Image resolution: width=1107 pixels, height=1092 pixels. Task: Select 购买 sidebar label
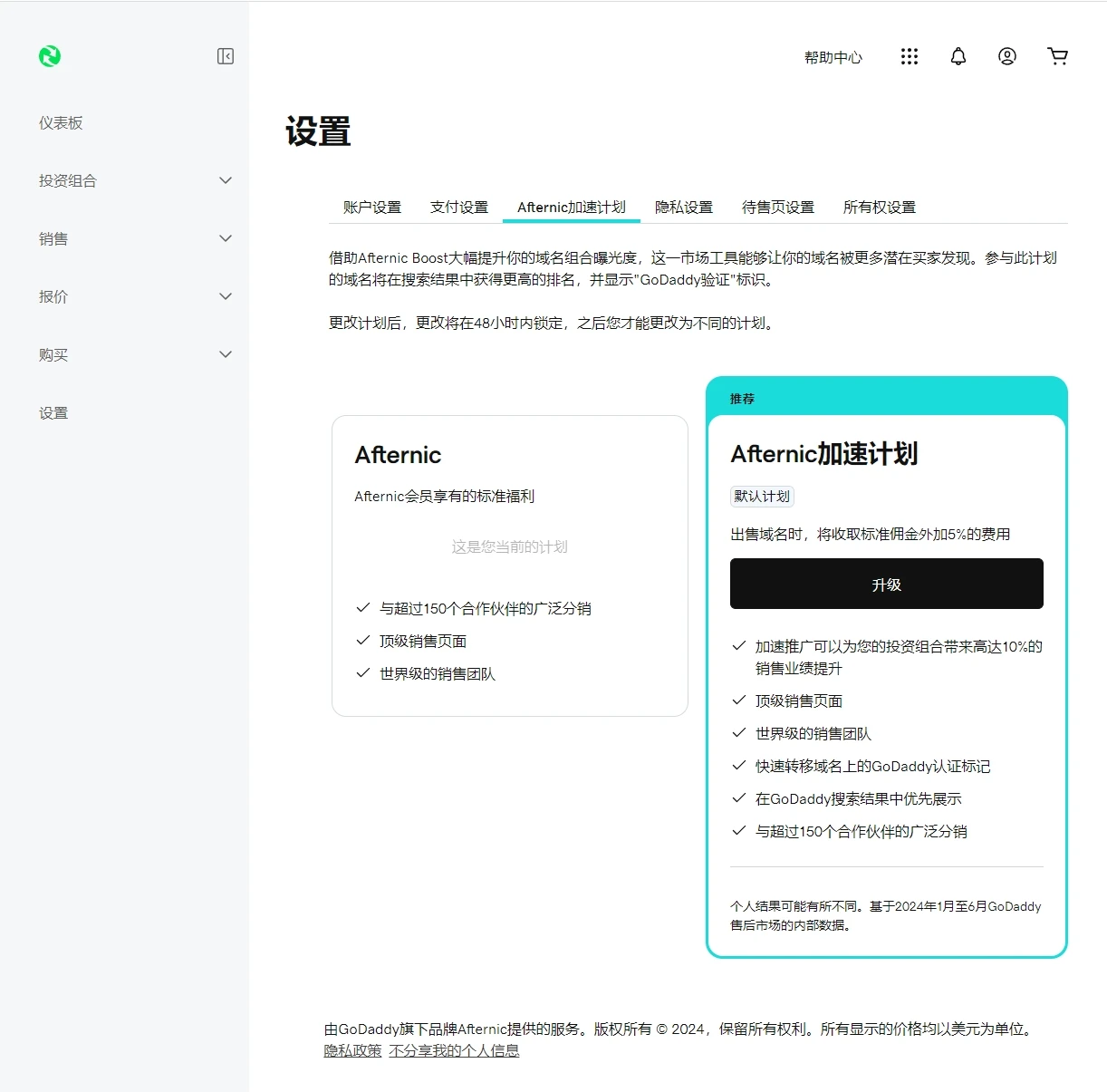tap(53, 355)
